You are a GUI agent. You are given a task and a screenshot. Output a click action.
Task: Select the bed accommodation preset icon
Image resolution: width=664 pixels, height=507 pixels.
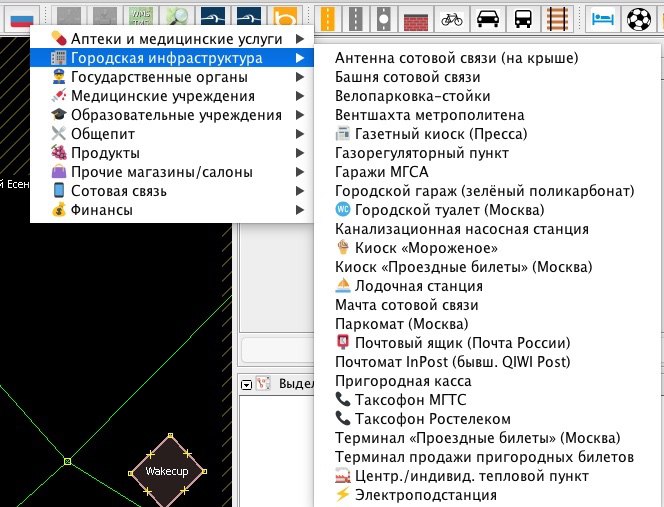pos(603,19)
